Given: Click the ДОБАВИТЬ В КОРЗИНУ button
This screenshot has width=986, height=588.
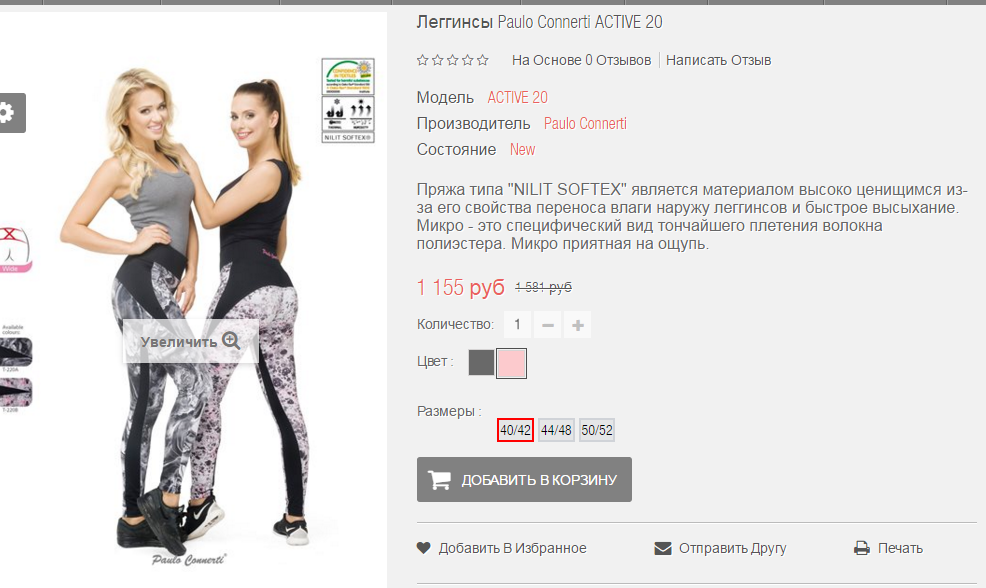Looking at the screenshot, I should pos(524,480).
